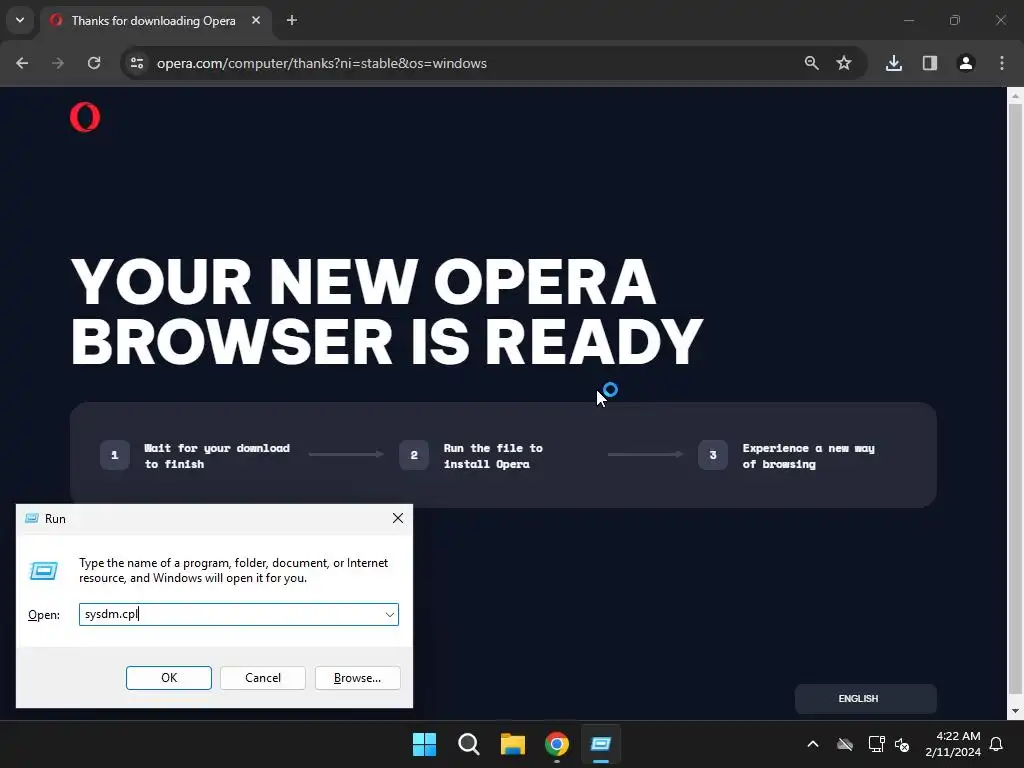Click the address bar URL

click(x=321, y=63)
